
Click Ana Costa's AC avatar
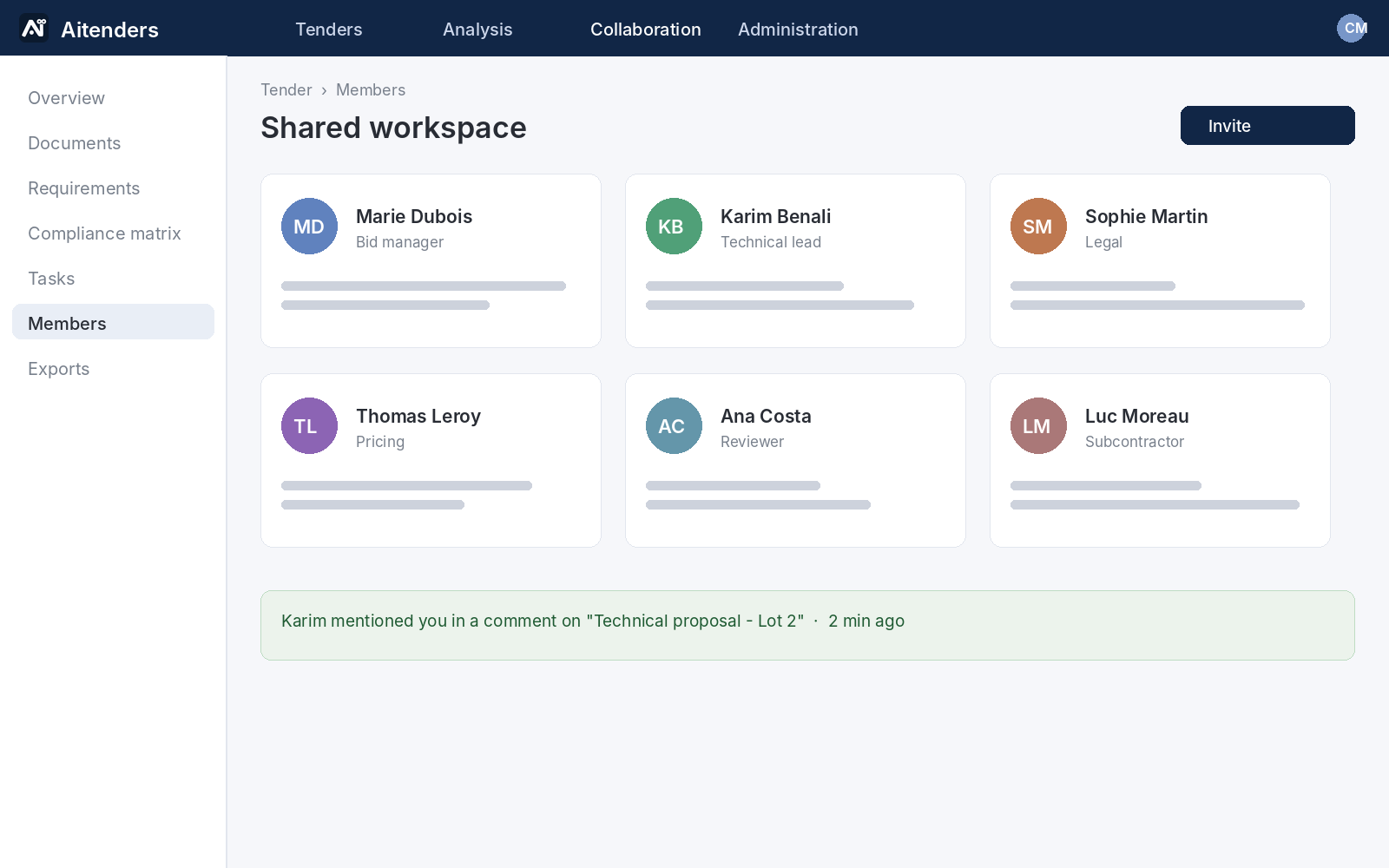pos(674,426)
